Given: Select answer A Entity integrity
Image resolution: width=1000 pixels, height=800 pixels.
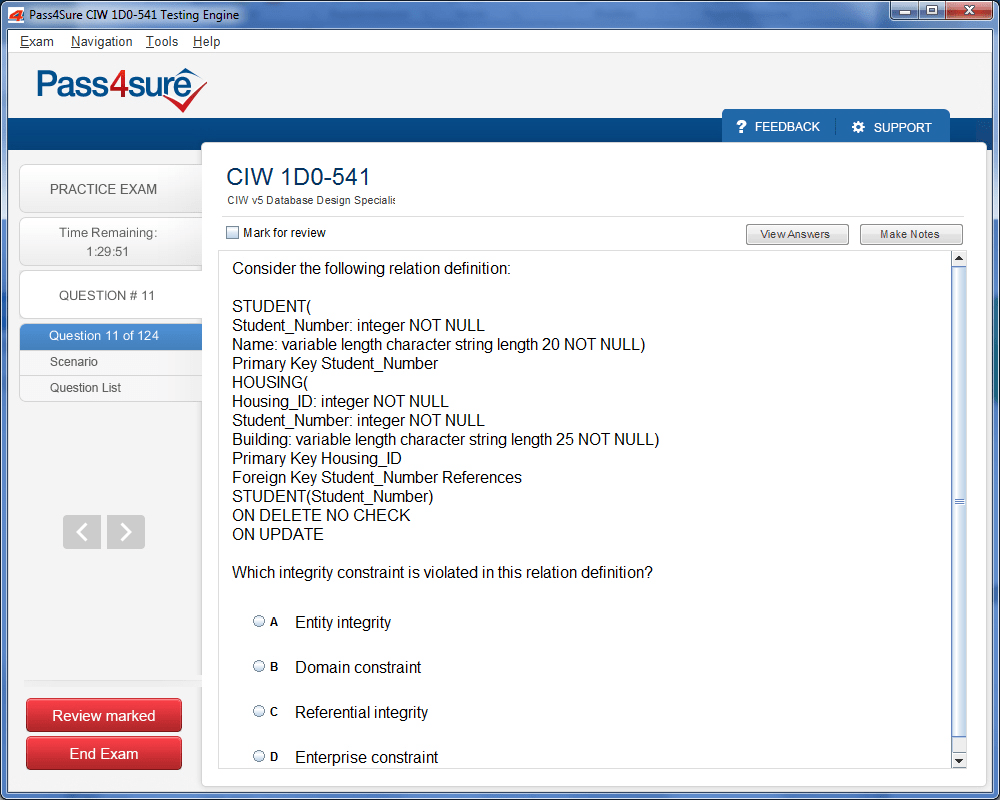Looking at the screenshot, I should 259,621.
